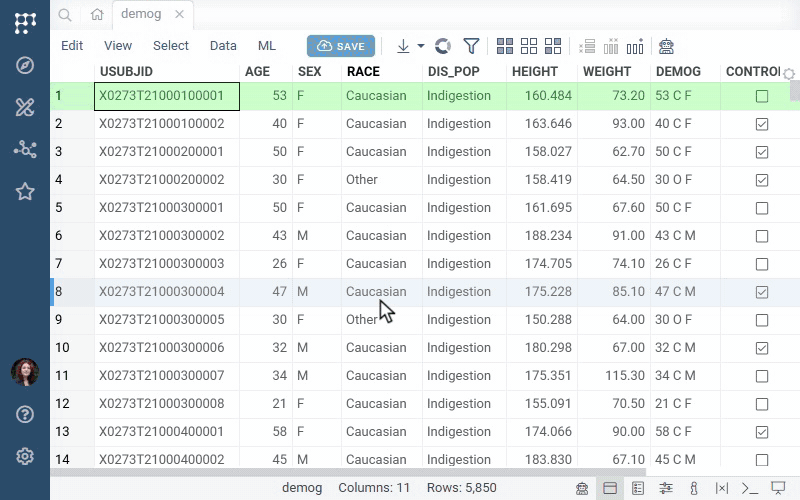Open the settings gear in sidebar
The width and height of the screenshot is (800, 500).
[25, 456]
